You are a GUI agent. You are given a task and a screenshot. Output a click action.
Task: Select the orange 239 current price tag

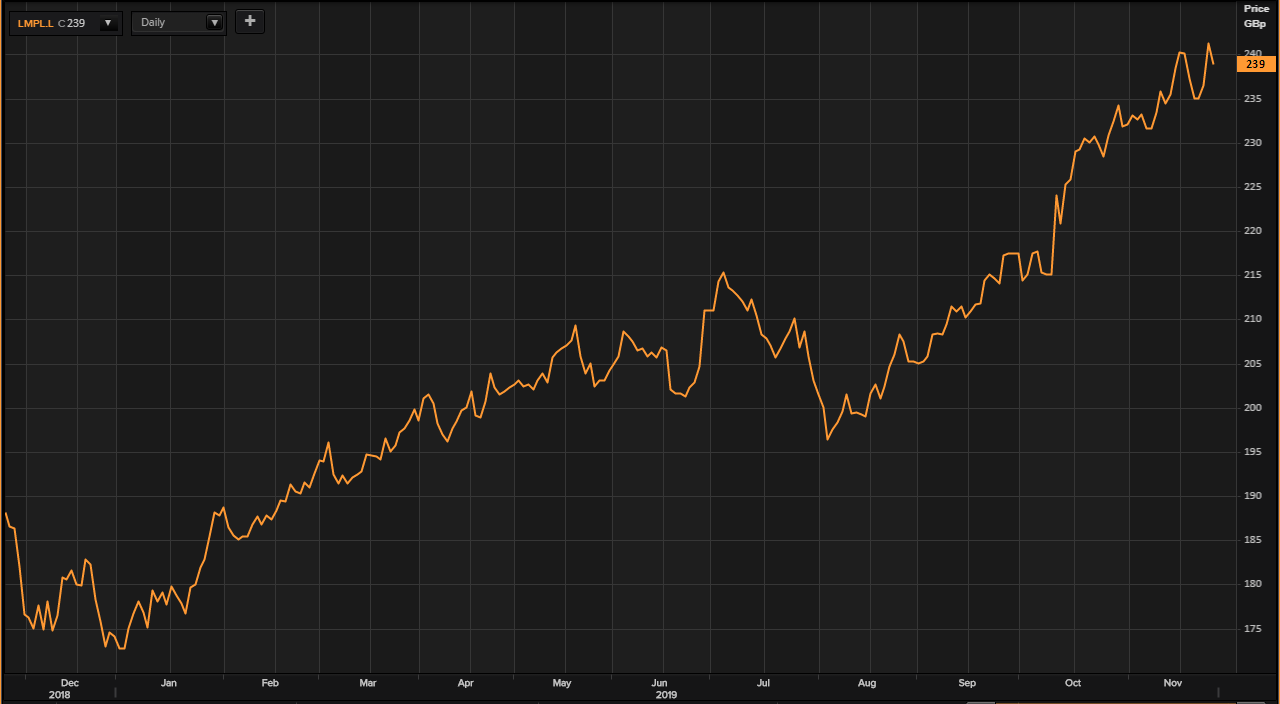coord(1256,64)
